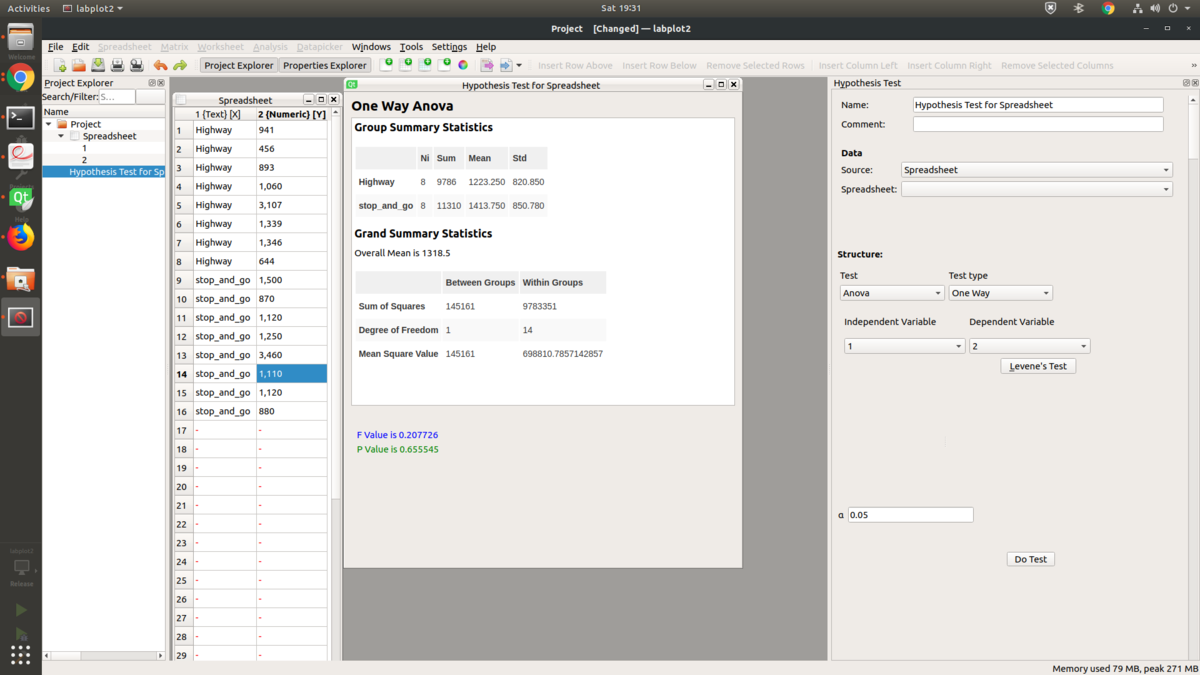Expand the Independent Variable combo box
Screen dimensions: 1200x675
click(904, 346)
